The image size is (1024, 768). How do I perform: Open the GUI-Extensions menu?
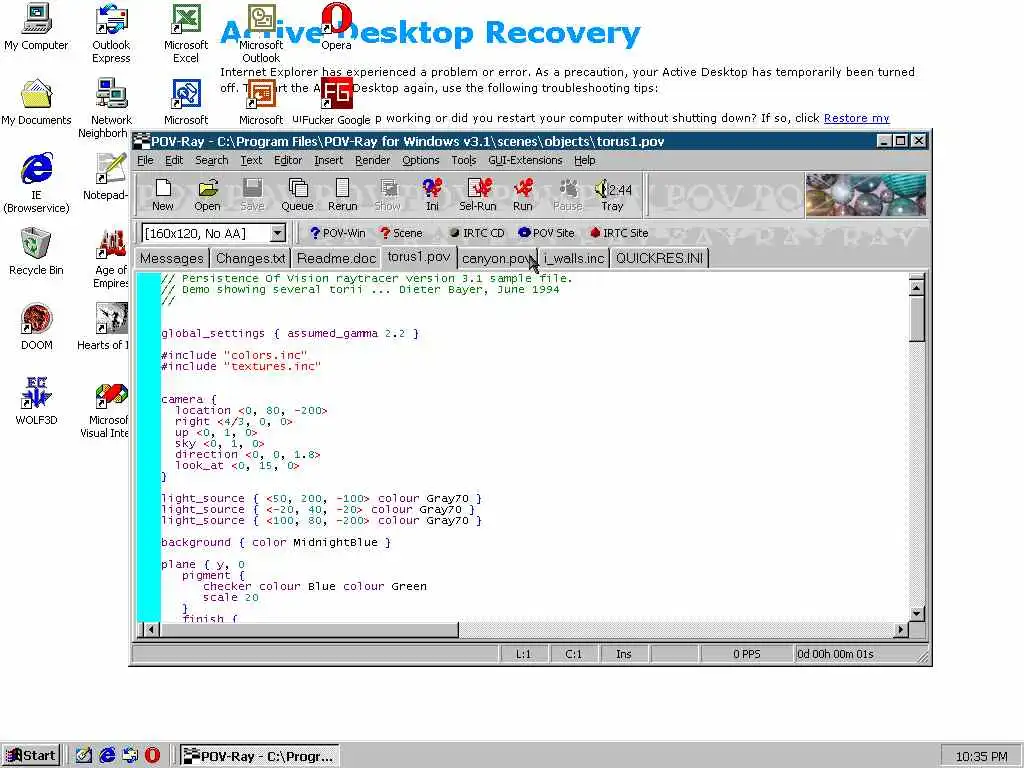click(x=525, y=160)
